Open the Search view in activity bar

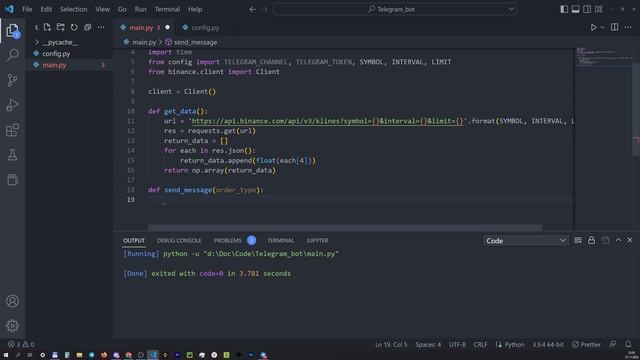[13, 55]
